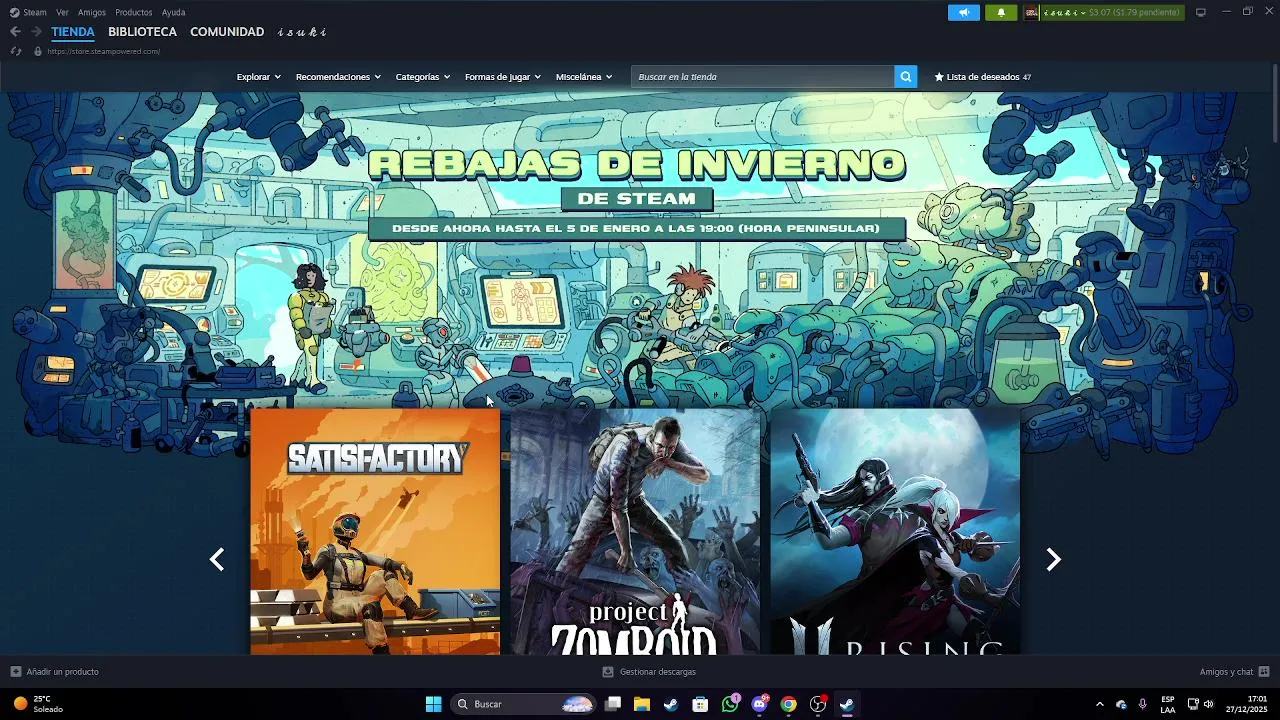
Task: Open WhatsApp from the taskbar
Action: point(730,704)
